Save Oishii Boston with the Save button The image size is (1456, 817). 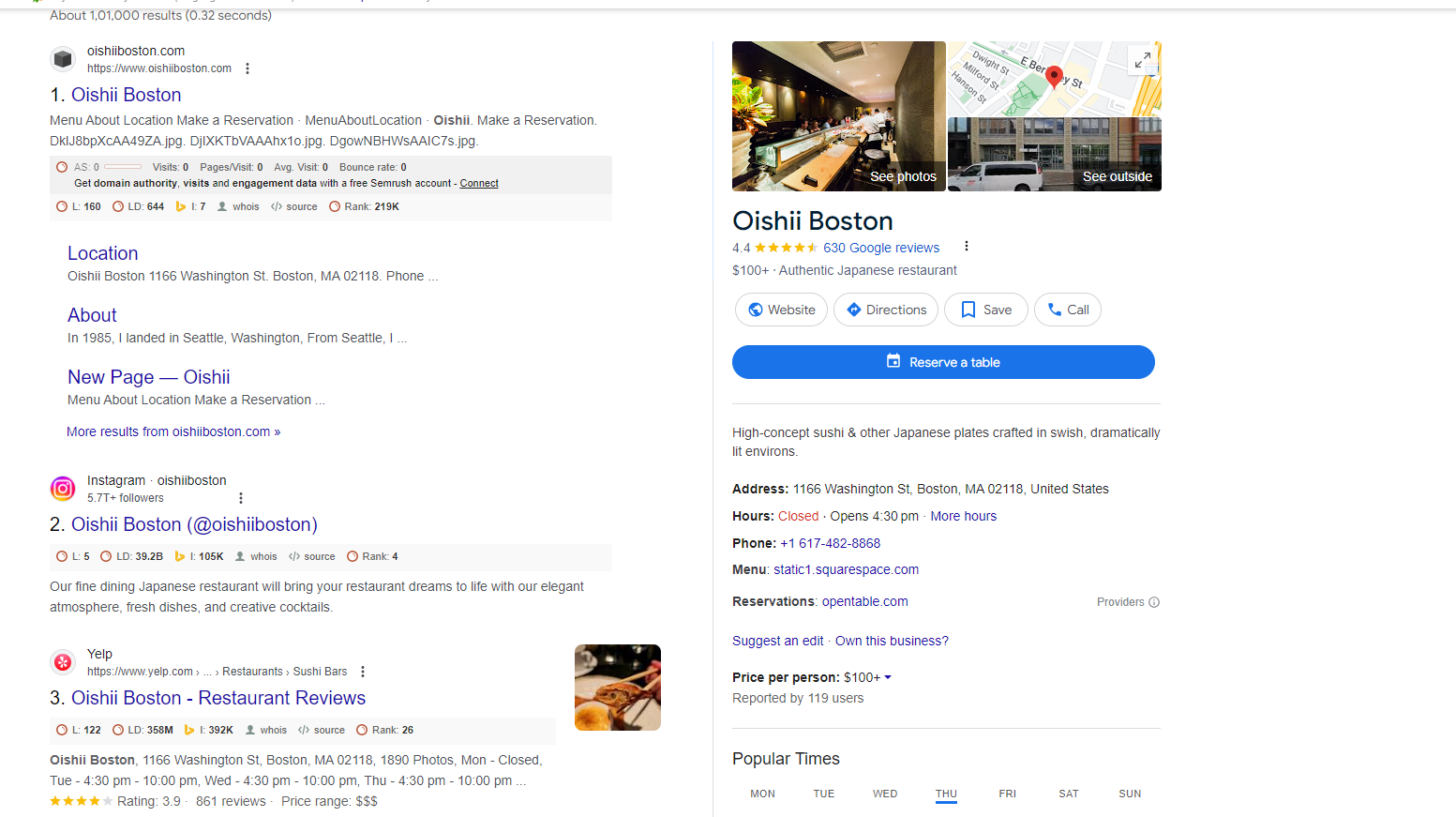tap(986, 310)
